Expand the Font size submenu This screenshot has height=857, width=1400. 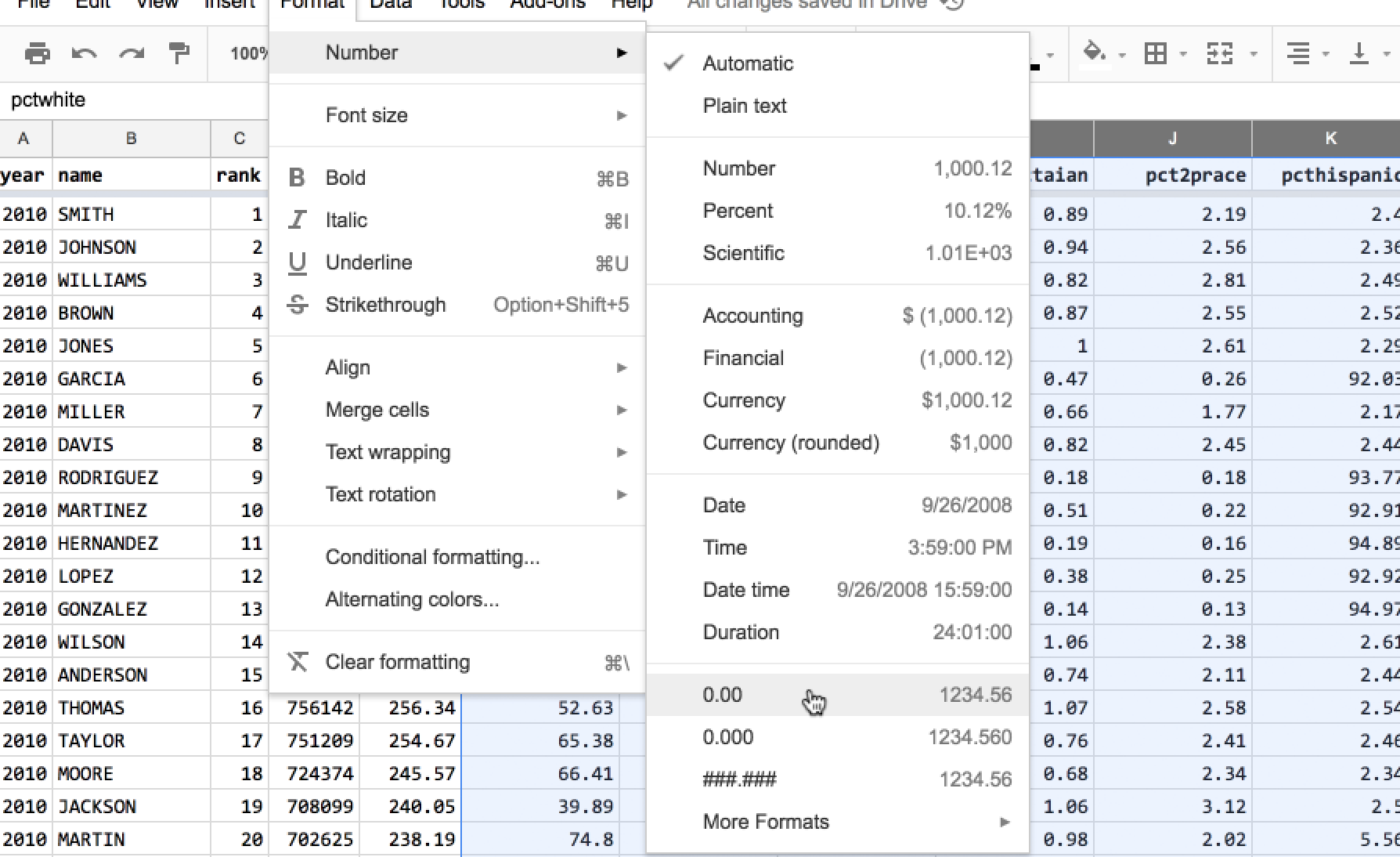(x=457, y=115)
